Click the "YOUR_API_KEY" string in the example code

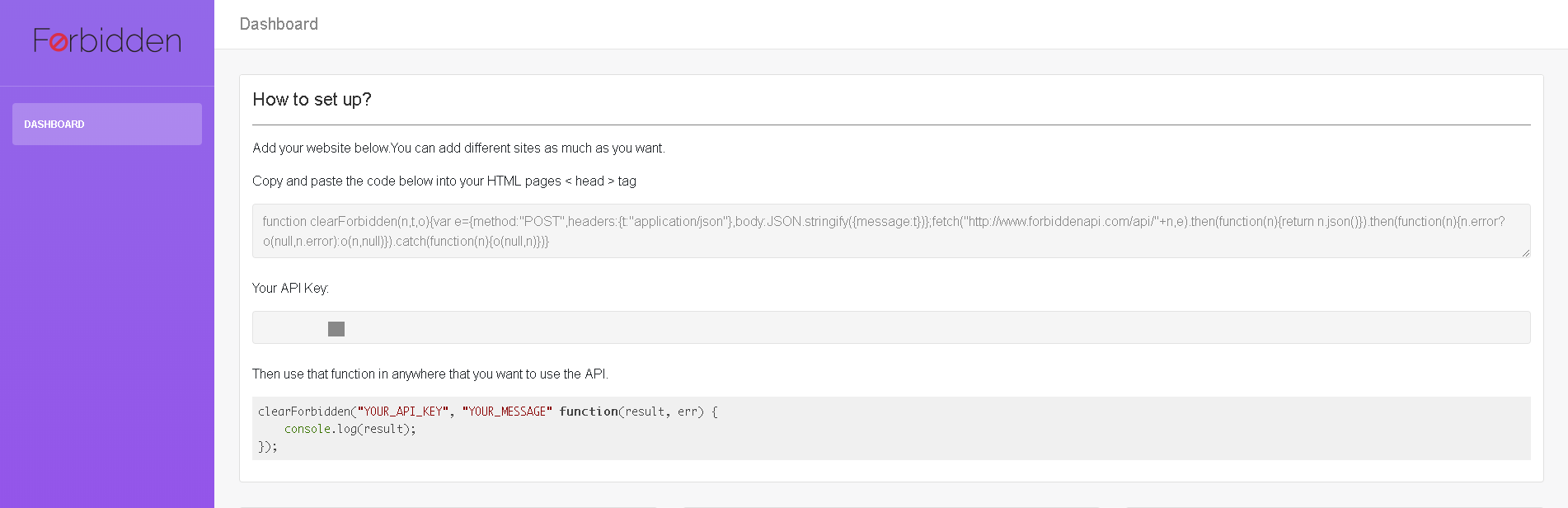[x=403, y=412]
